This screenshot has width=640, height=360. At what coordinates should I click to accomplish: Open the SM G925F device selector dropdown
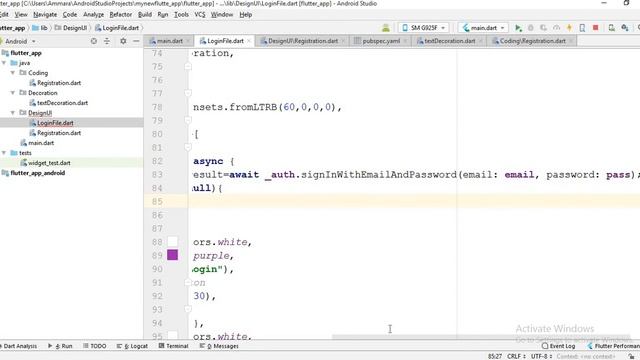[x=424, y=28]
